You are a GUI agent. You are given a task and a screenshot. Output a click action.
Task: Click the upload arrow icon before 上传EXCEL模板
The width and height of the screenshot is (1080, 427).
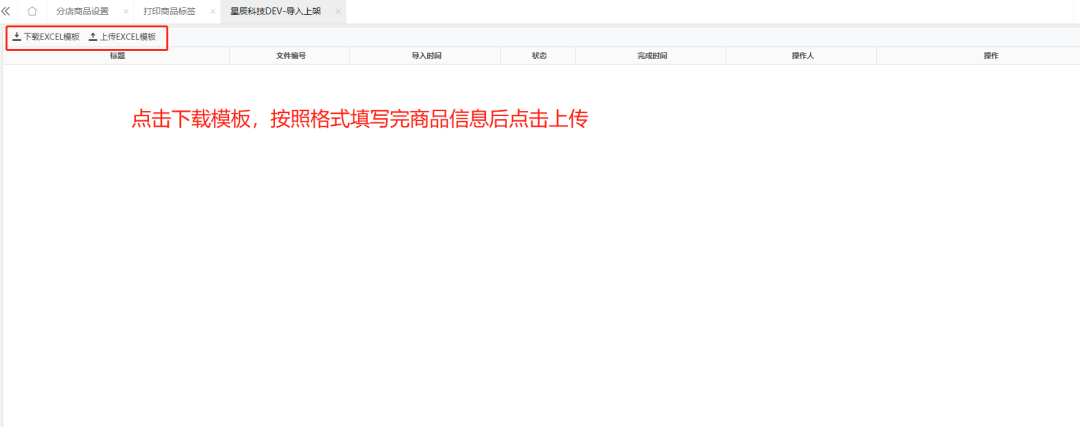93,37
